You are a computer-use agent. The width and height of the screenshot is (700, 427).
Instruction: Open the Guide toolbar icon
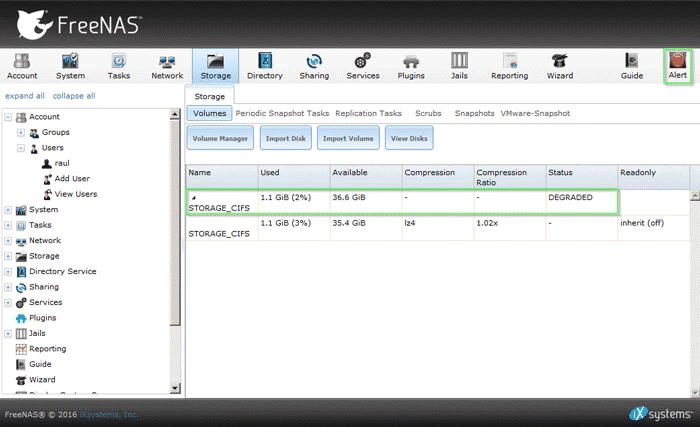(632, 66)
